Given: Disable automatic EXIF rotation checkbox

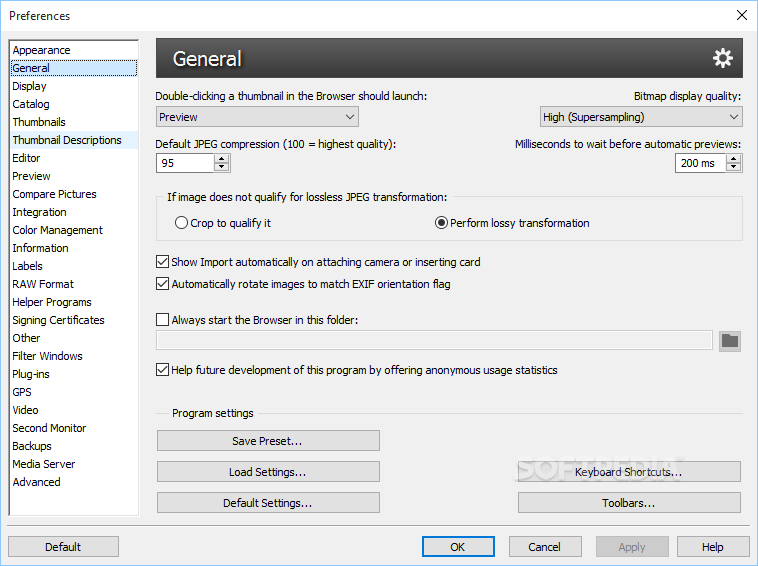Looking at the screenshot, I should pyautogui.click(x=164, y=284).
